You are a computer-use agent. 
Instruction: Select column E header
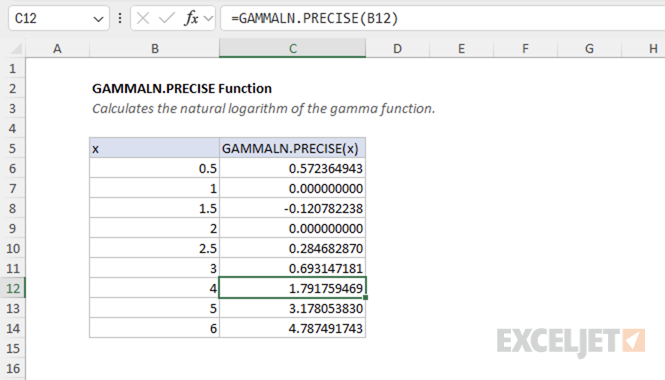pyautogui.click(x=461, y=49)
